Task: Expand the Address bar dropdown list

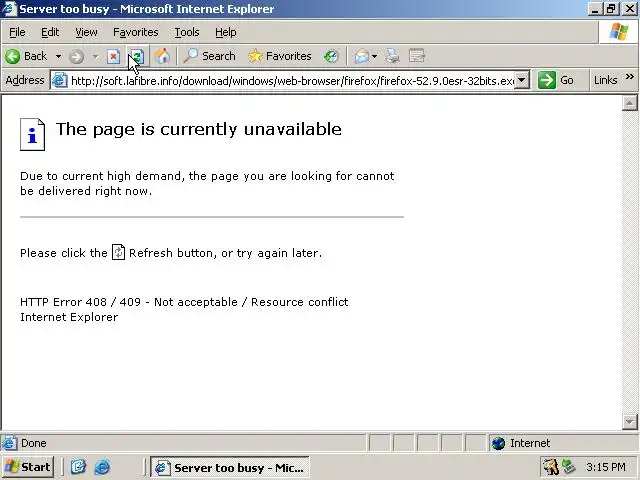Action: (x=522, y=80)
